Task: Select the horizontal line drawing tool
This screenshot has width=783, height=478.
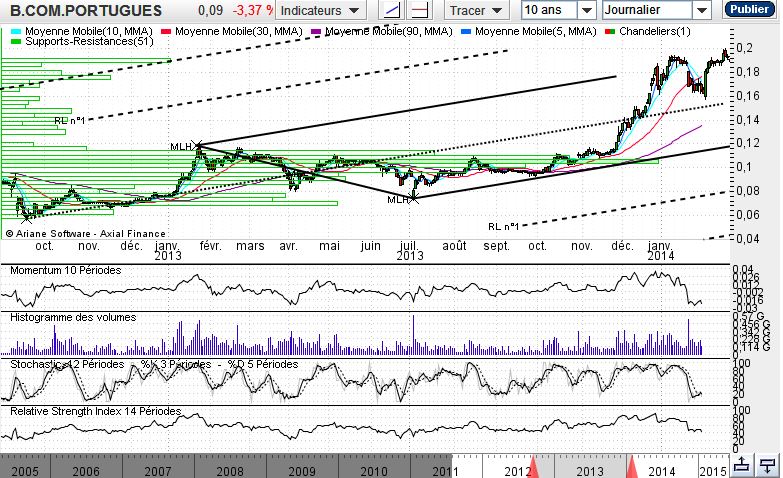Action: point(420,10)
